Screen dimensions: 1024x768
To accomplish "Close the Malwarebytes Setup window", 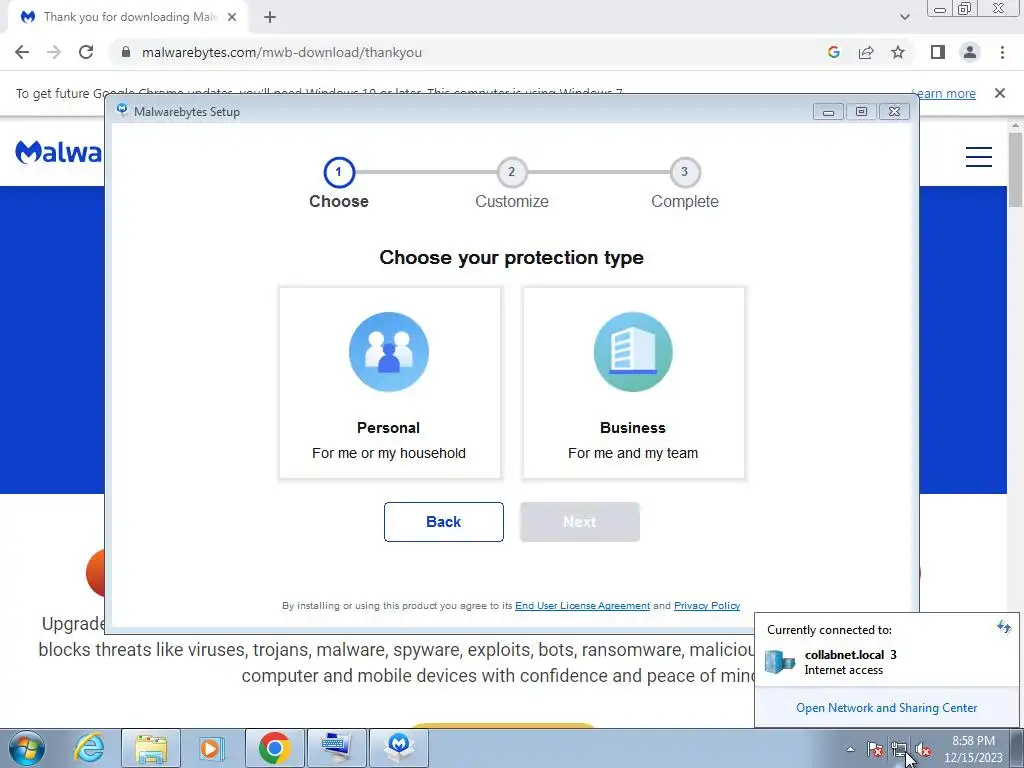I will 895,112.
